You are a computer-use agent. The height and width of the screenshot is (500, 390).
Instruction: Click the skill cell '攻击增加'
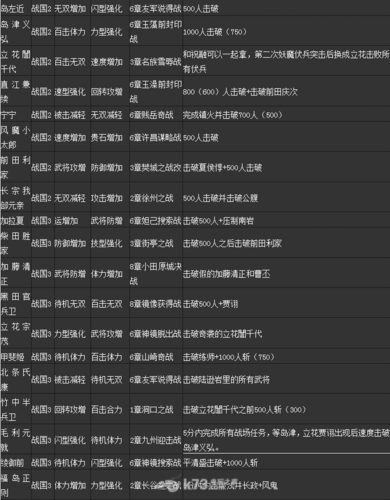106,198
